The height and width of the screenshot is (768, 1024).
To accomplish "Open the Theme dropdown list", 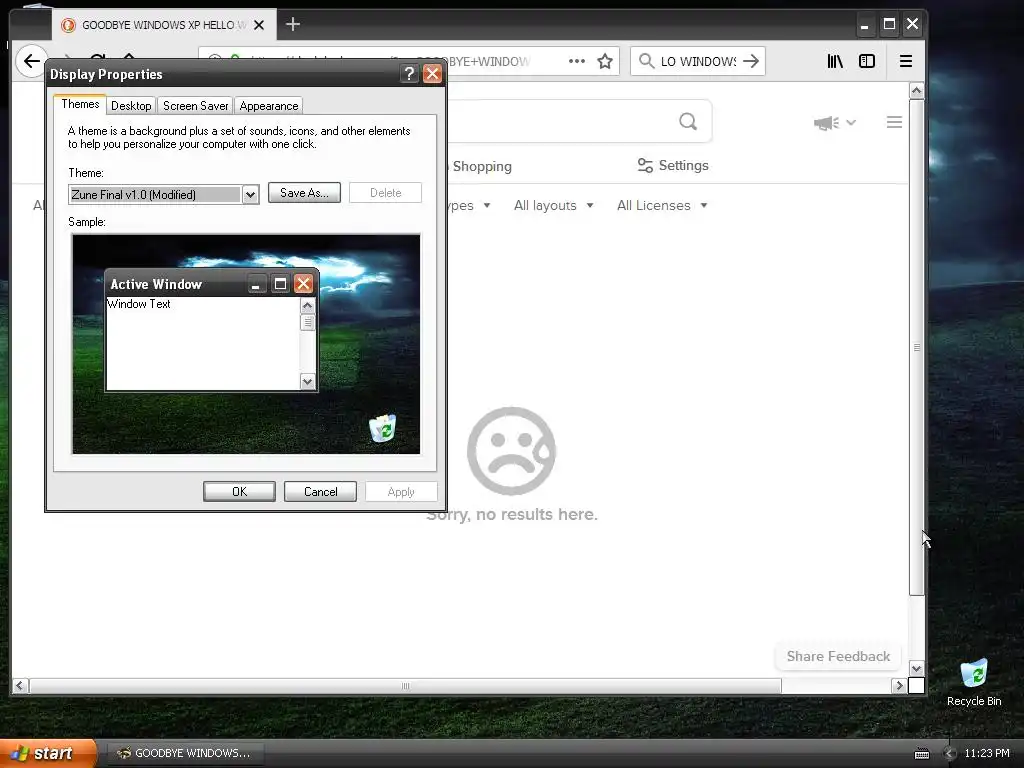I will 250,195.
